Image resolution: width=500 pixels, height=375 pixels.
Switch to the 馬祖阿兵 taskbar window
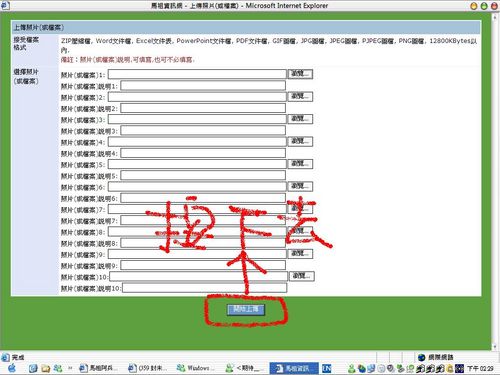[x=99, y=368]
